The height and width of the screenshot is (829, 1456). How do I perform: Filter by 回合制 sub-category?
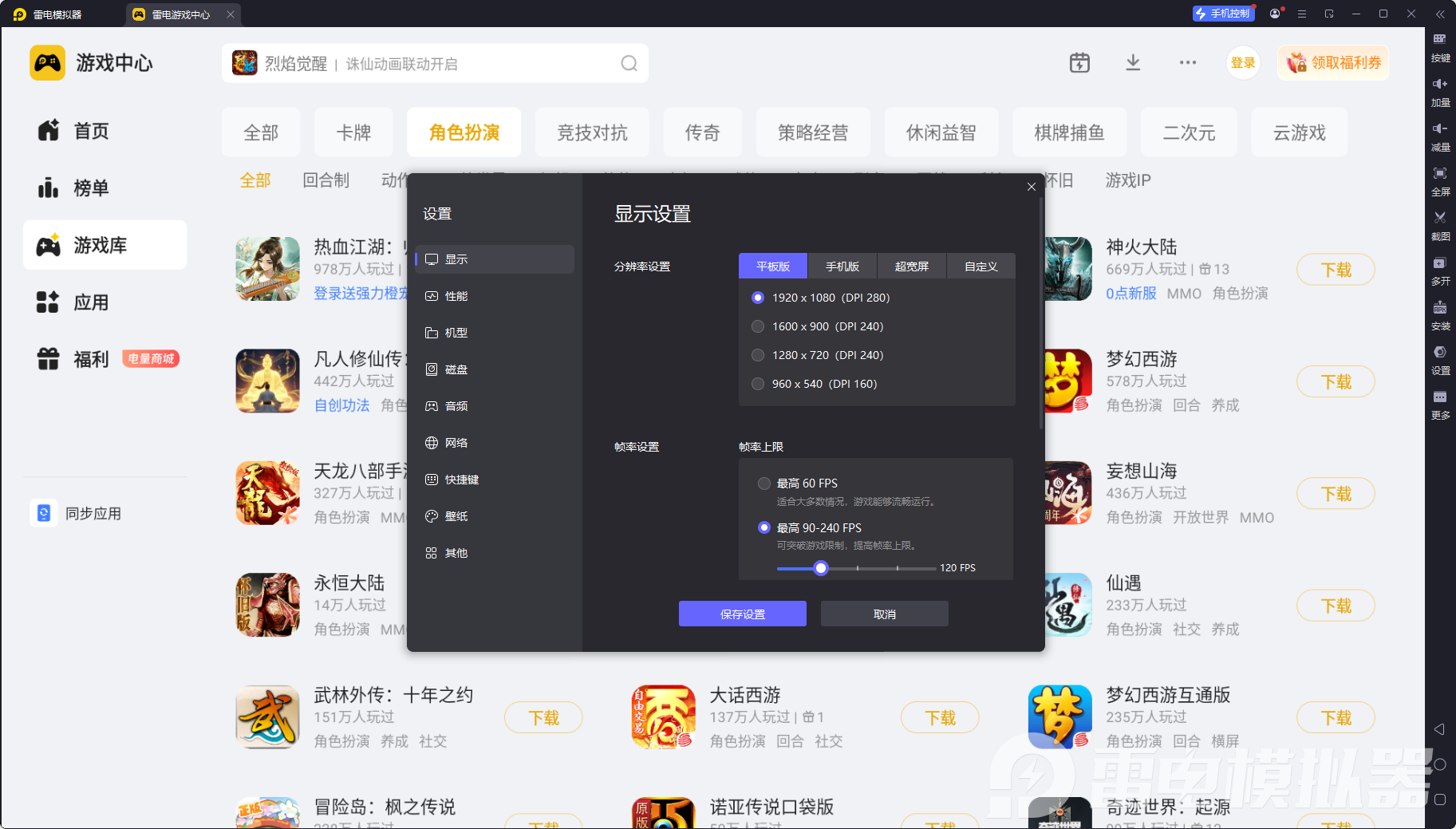[326, 180]
